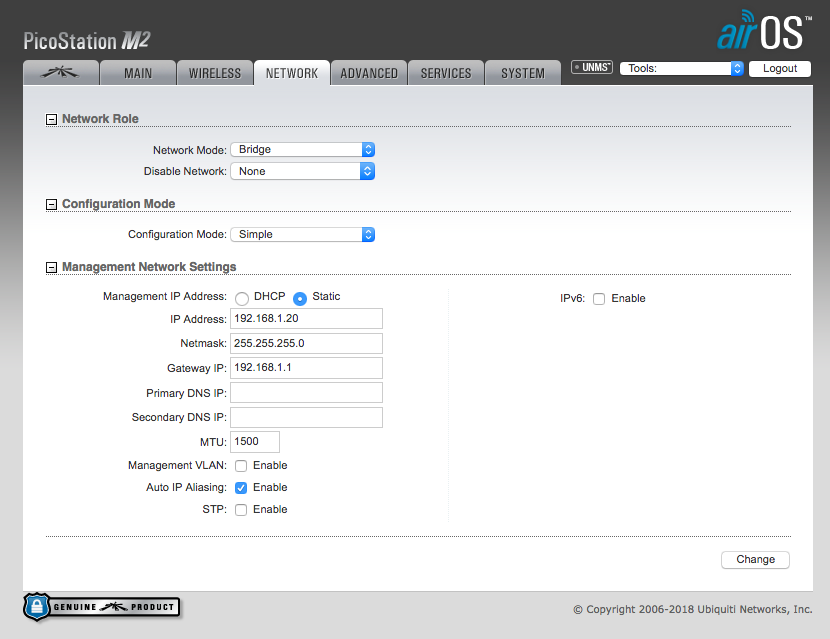Click the Genuine Product badge

[102, 607]
